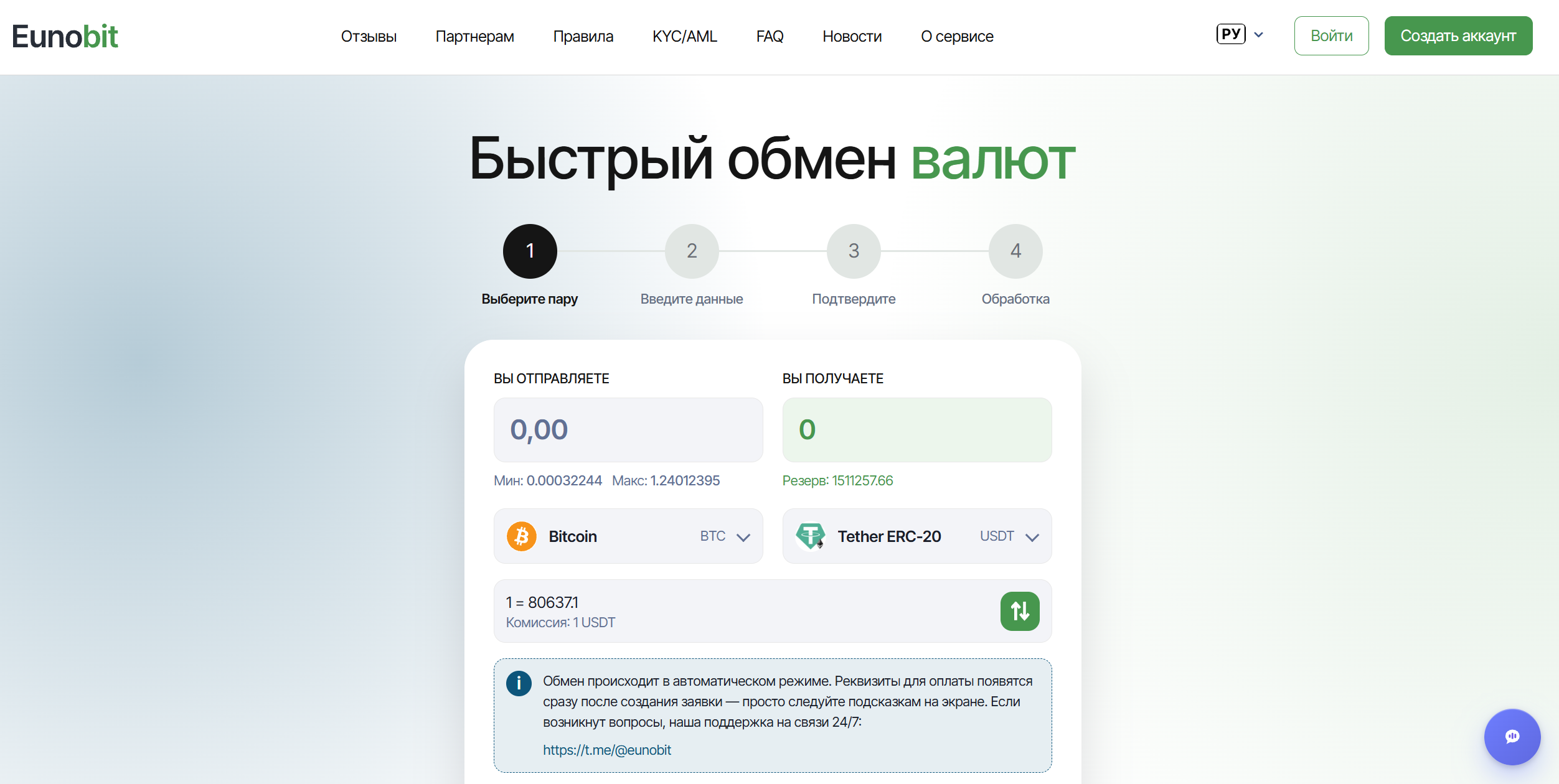The width and height of the screenshot is (1559, 784).
Task: Select step 2 Введите данные circle
Action: point(692,251)
